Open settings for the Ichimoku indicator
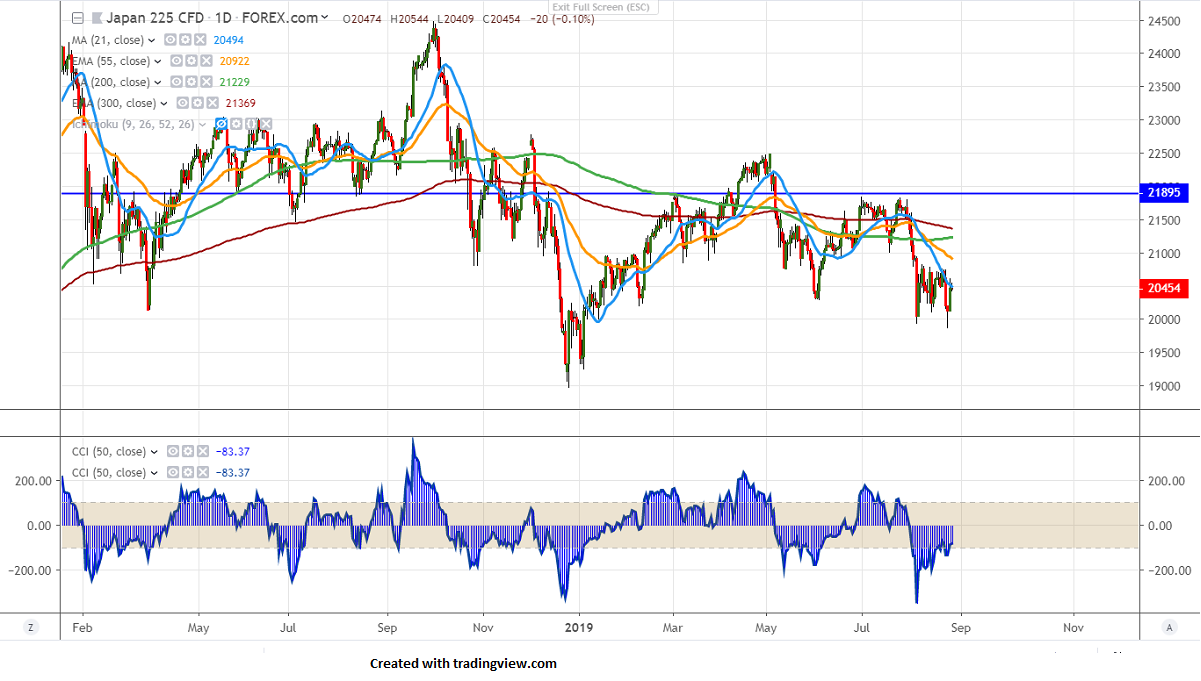1201x681 pixels. point(235,124)
